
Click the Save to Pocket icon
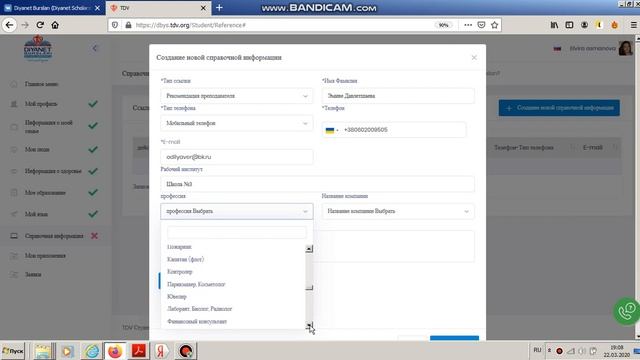(482, 25)
